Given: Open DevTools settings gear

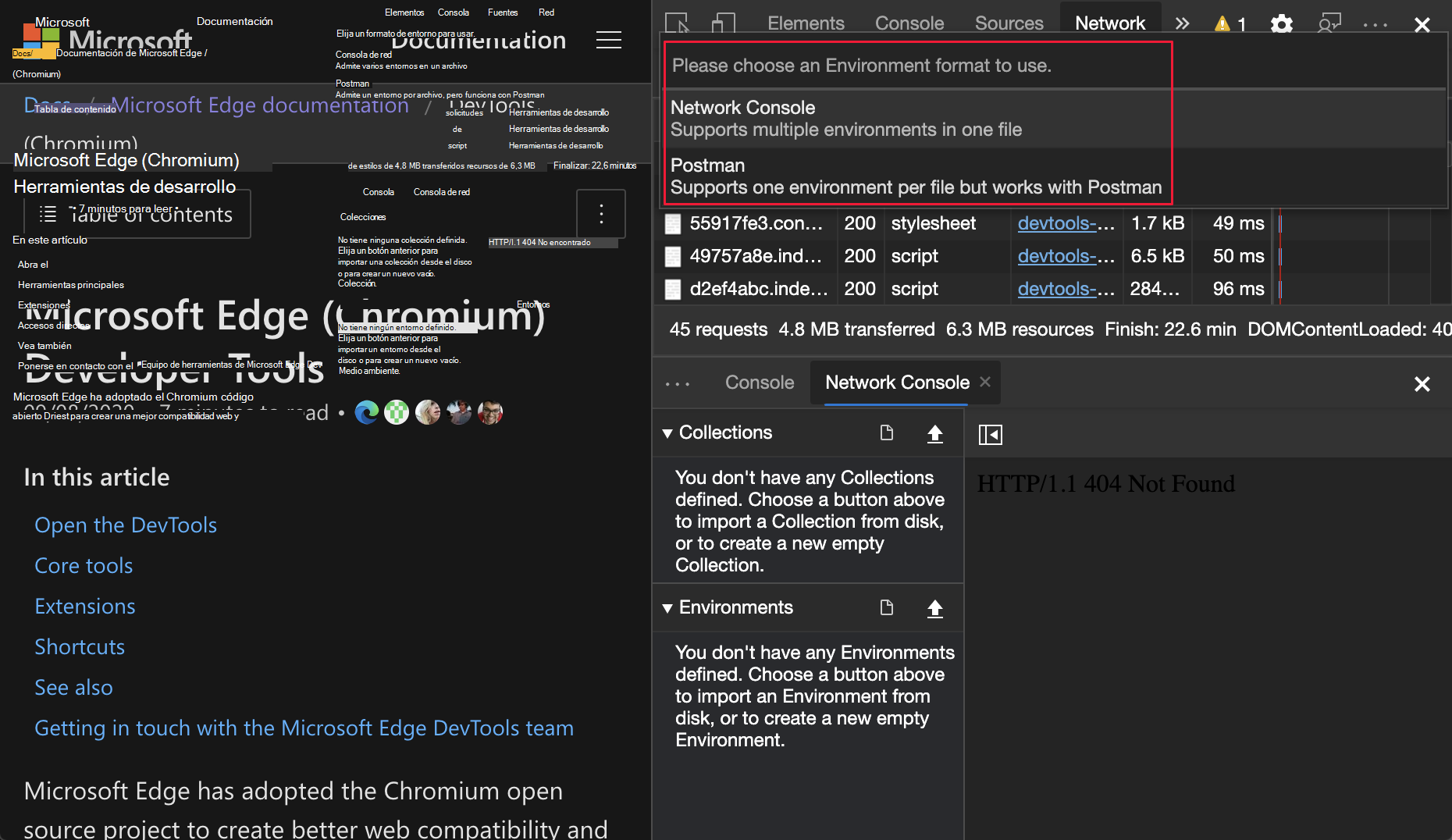Looking at the screenshot, I should pos(1281,24).
